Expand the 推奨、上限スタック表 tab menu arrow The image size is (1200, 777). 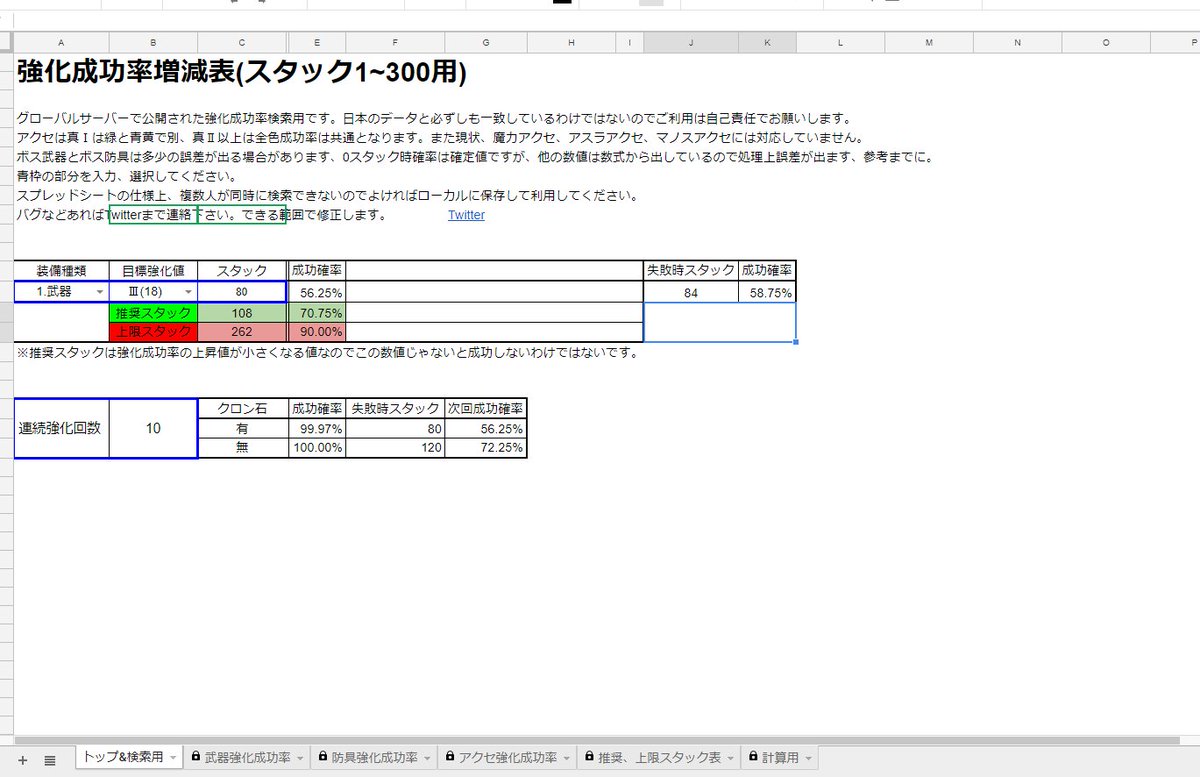click(x=731, y=759)
